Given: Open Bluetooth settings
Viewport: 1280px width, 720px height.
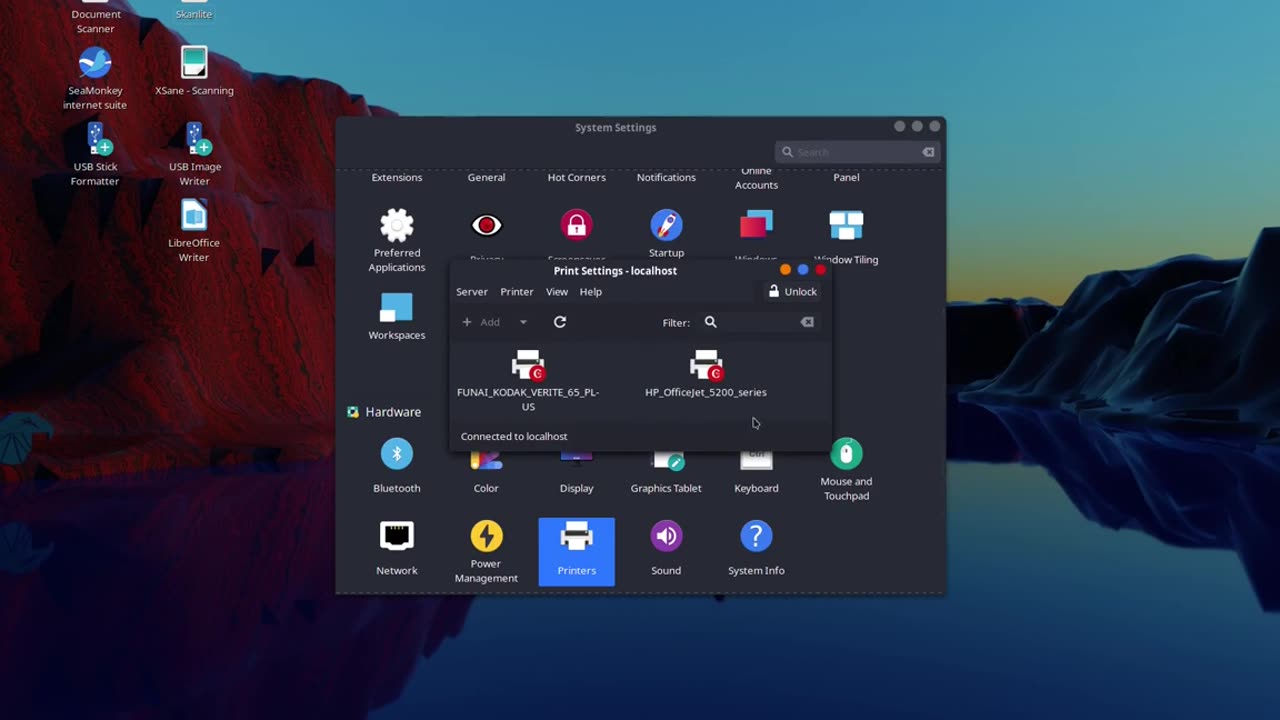Looking at the screenshot, I should coord(397,466).
